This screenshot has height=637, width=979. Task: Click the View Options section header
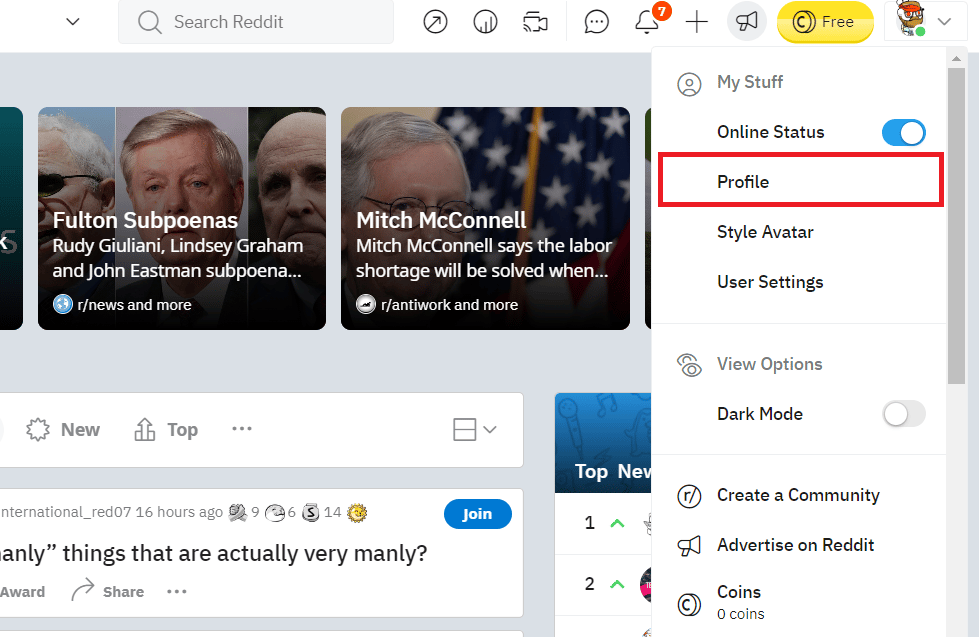pyautogui.click(x=770, y=364)
